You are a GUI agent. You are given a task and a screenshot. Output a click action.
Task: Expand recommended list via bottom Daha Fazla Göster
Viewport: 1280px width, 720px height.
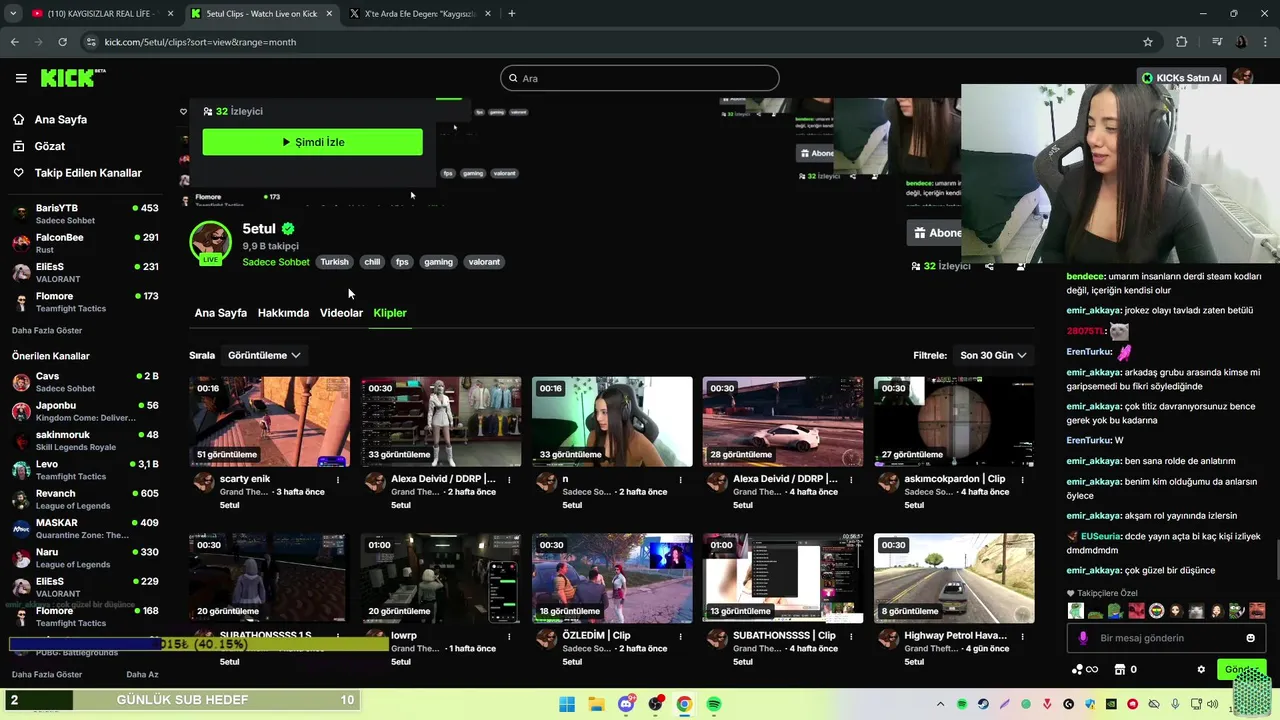pos(47,675)
